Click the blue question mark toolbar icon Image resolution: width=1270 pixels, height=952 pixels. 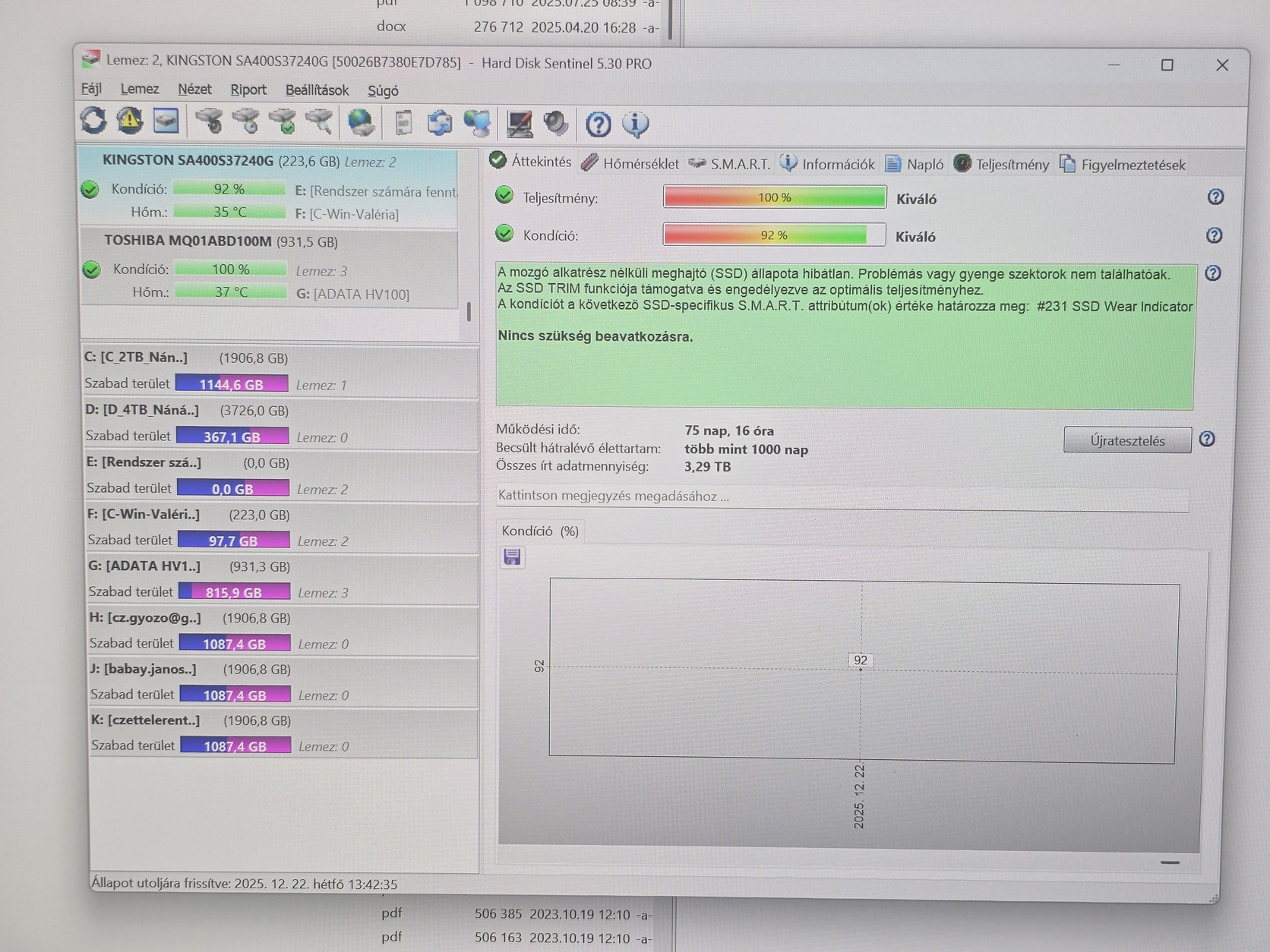coord(599,125)
